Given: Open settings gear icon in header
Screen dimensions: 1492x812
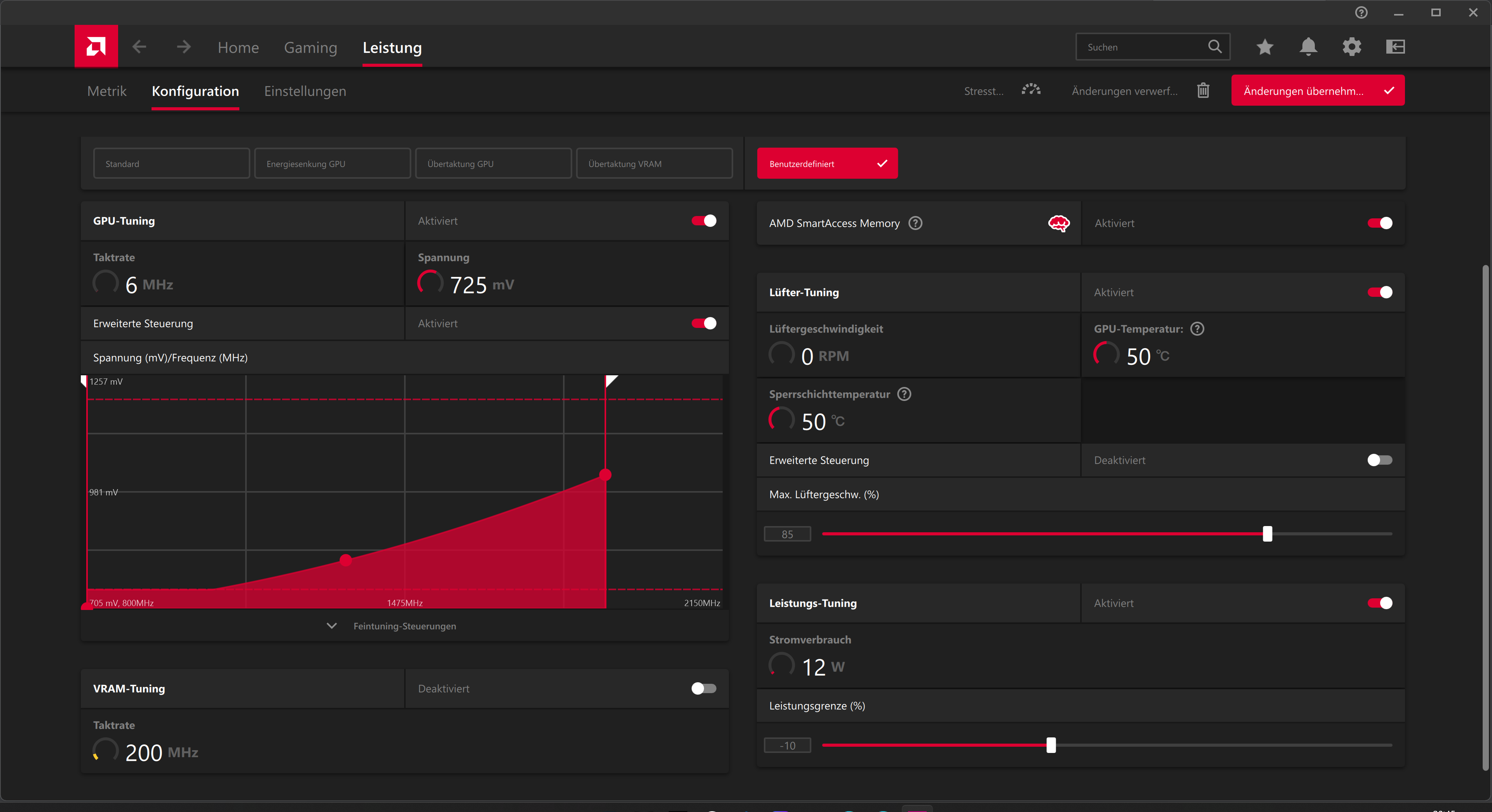Looking at the screenshot, I should tap(1351, 47).
